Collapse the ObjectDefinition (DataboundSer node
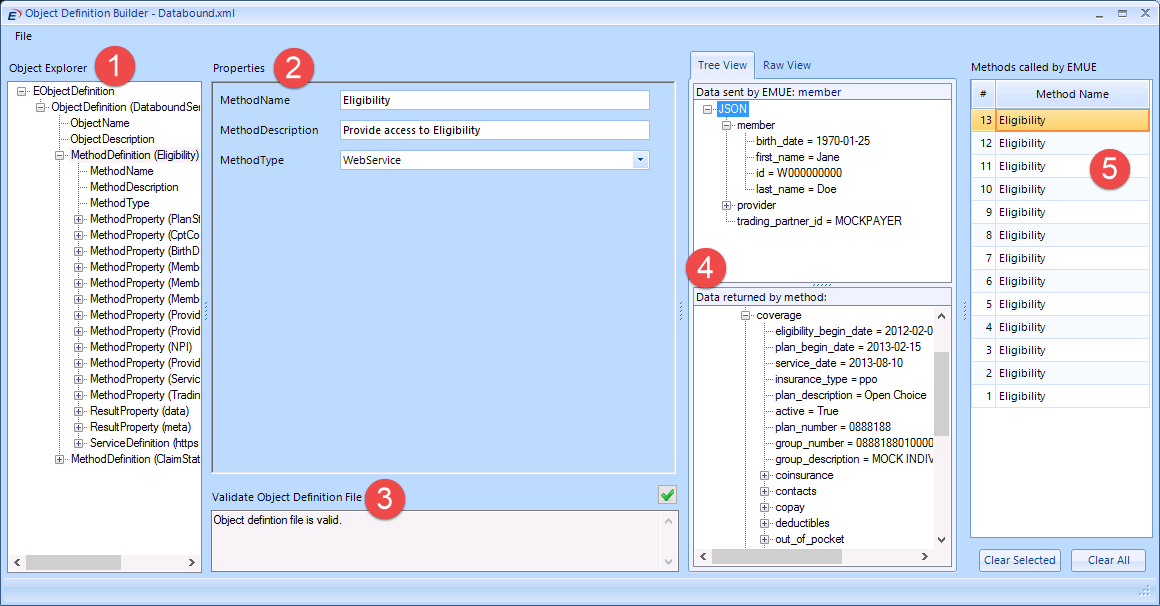1160x606 pixels. [41, 107]
